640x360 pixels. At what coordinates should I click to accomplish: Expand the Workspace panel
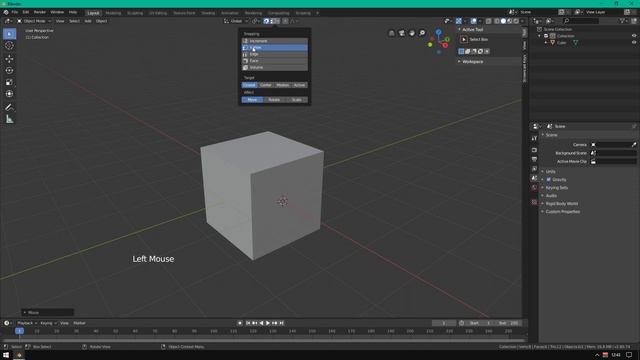pos(472,62)
